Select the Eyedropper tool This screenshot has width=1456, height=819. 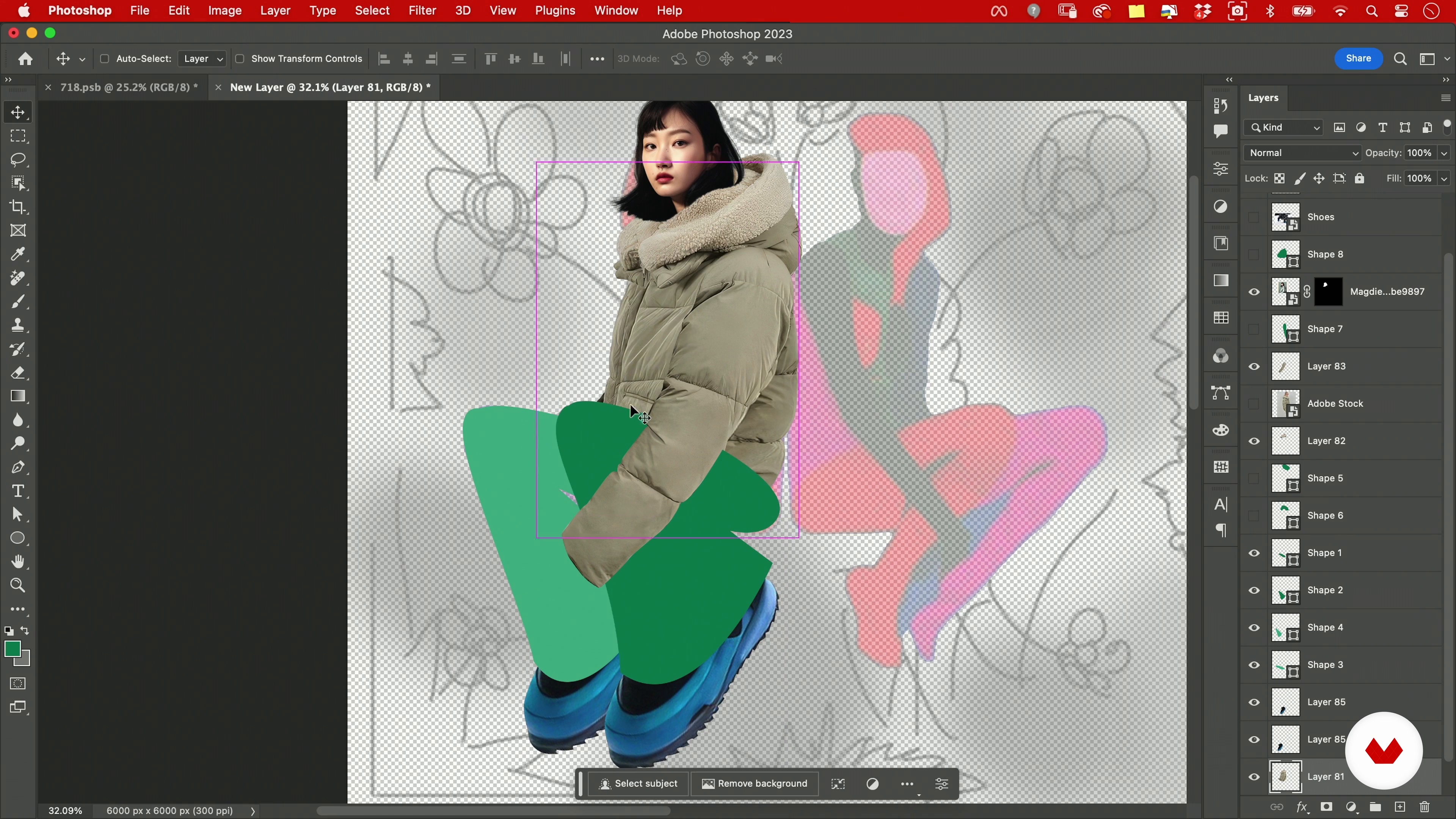click(18, 254)
